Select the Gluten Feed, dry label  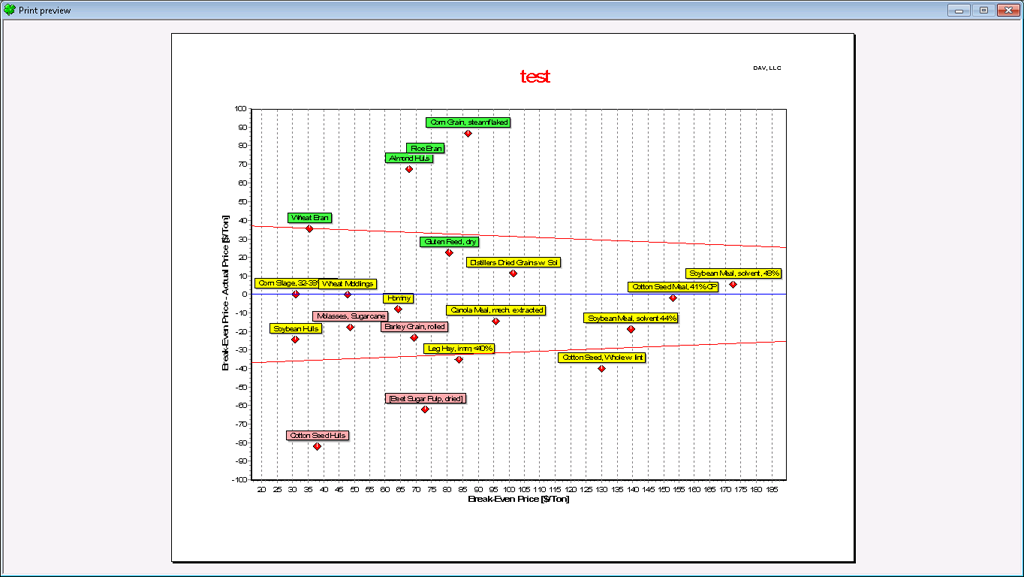pos(450,241)
